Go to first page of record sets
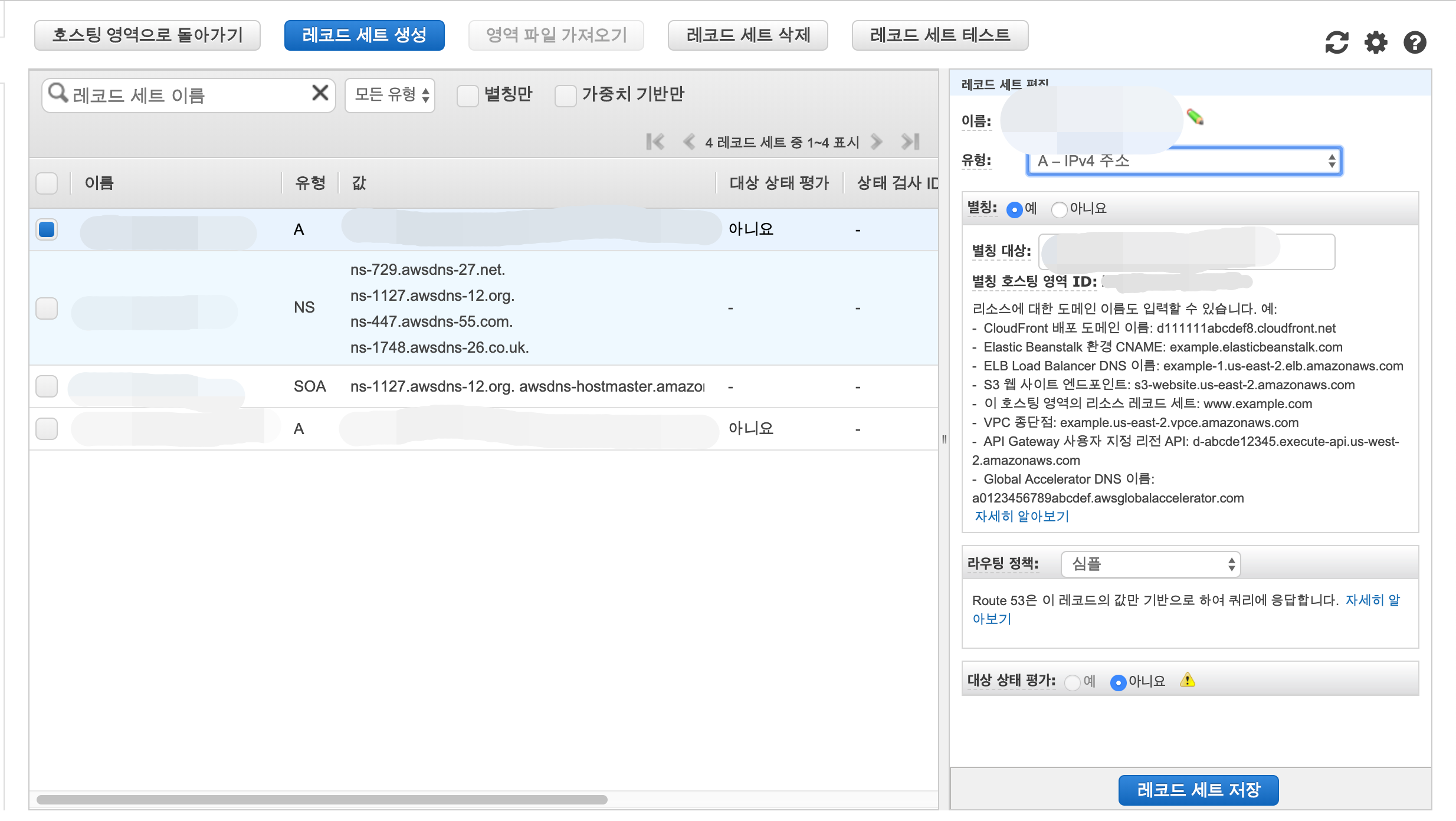 tap(655, 142)
